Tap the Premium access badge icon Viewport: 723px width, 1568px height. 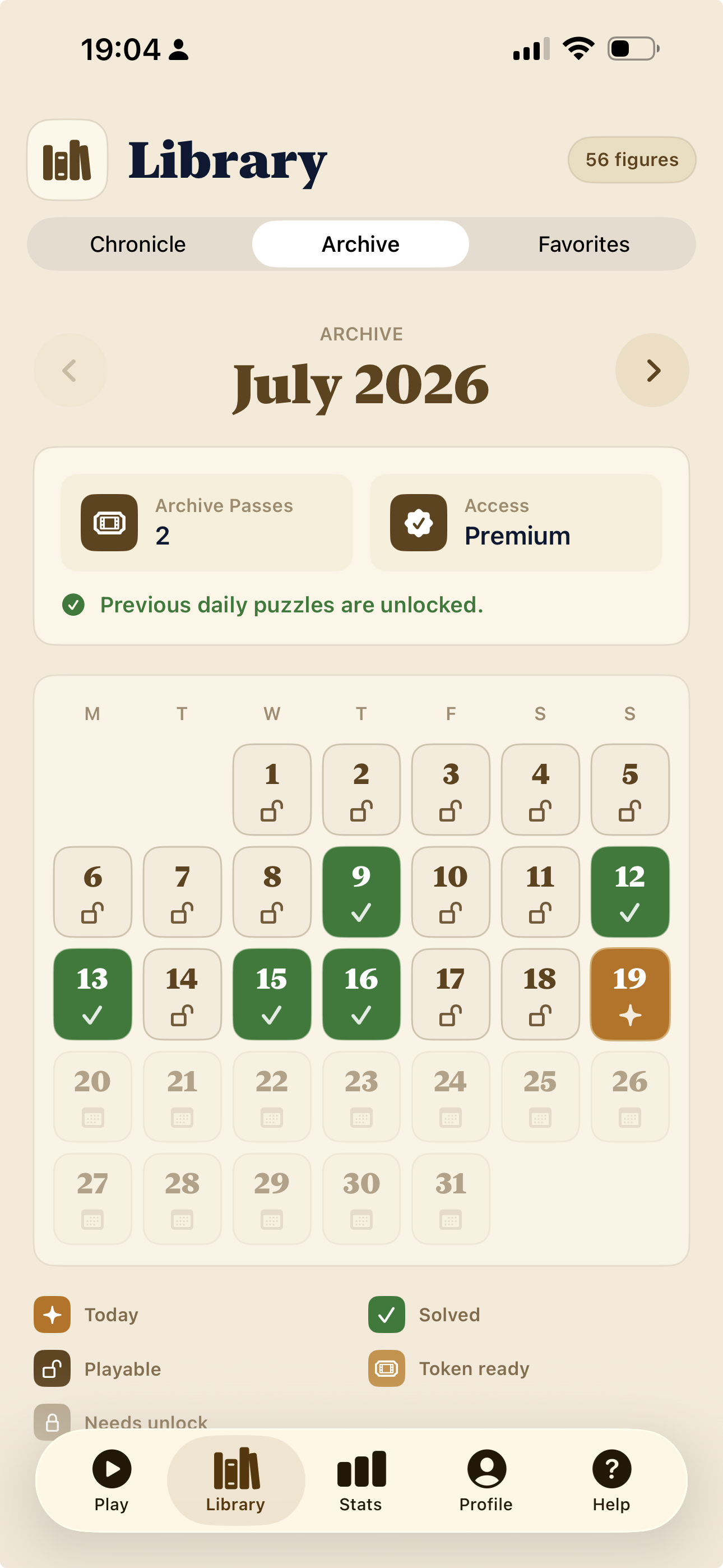point(419,523)
